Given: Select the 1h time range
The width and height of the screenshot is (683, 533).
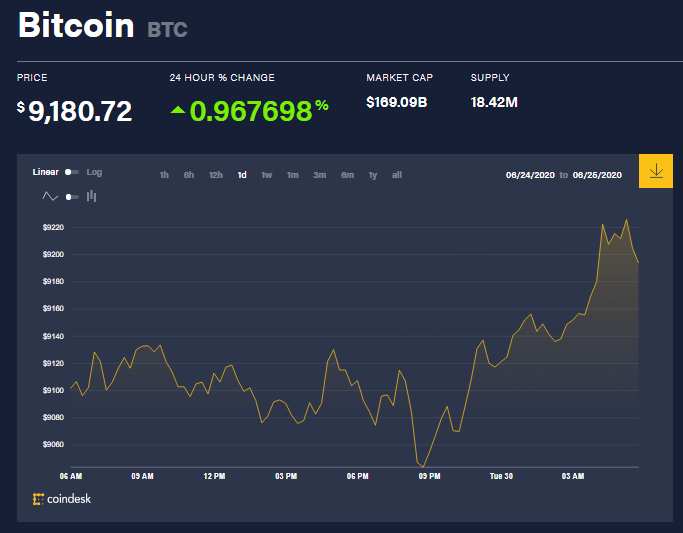Looking at the screenshot, I should (164, 175).
